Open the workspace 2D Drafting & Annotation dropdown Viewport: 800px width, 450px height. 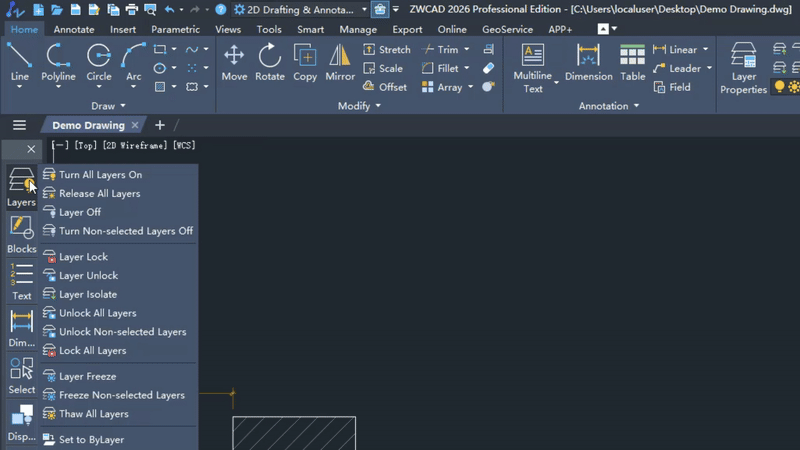click(301, 9)
